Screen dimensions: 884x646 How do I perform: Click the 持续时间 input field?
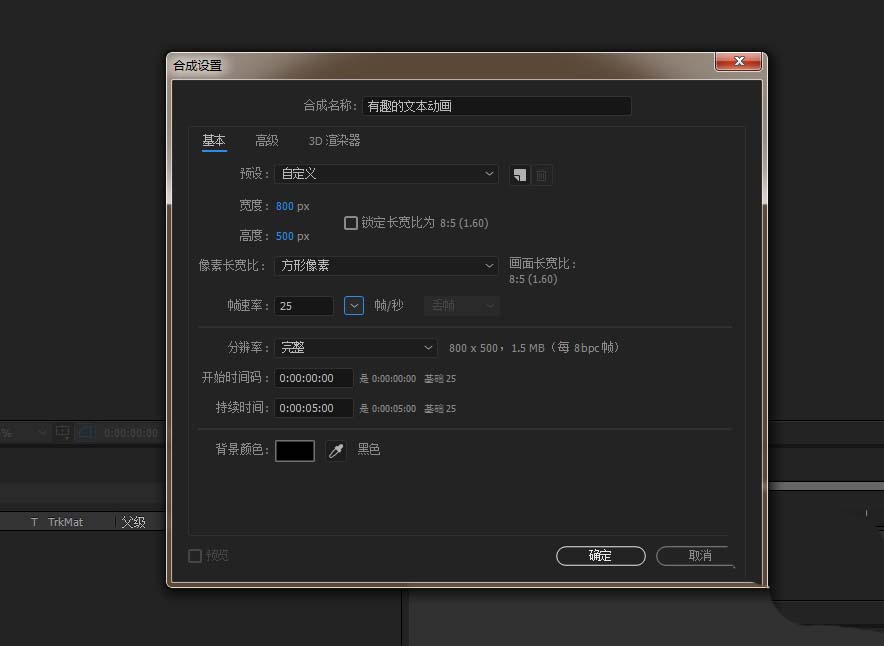[314, 408]
